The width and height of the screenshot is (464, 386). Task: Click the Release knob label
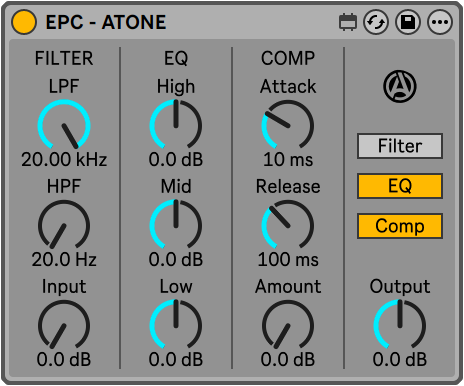click(288, 186)
